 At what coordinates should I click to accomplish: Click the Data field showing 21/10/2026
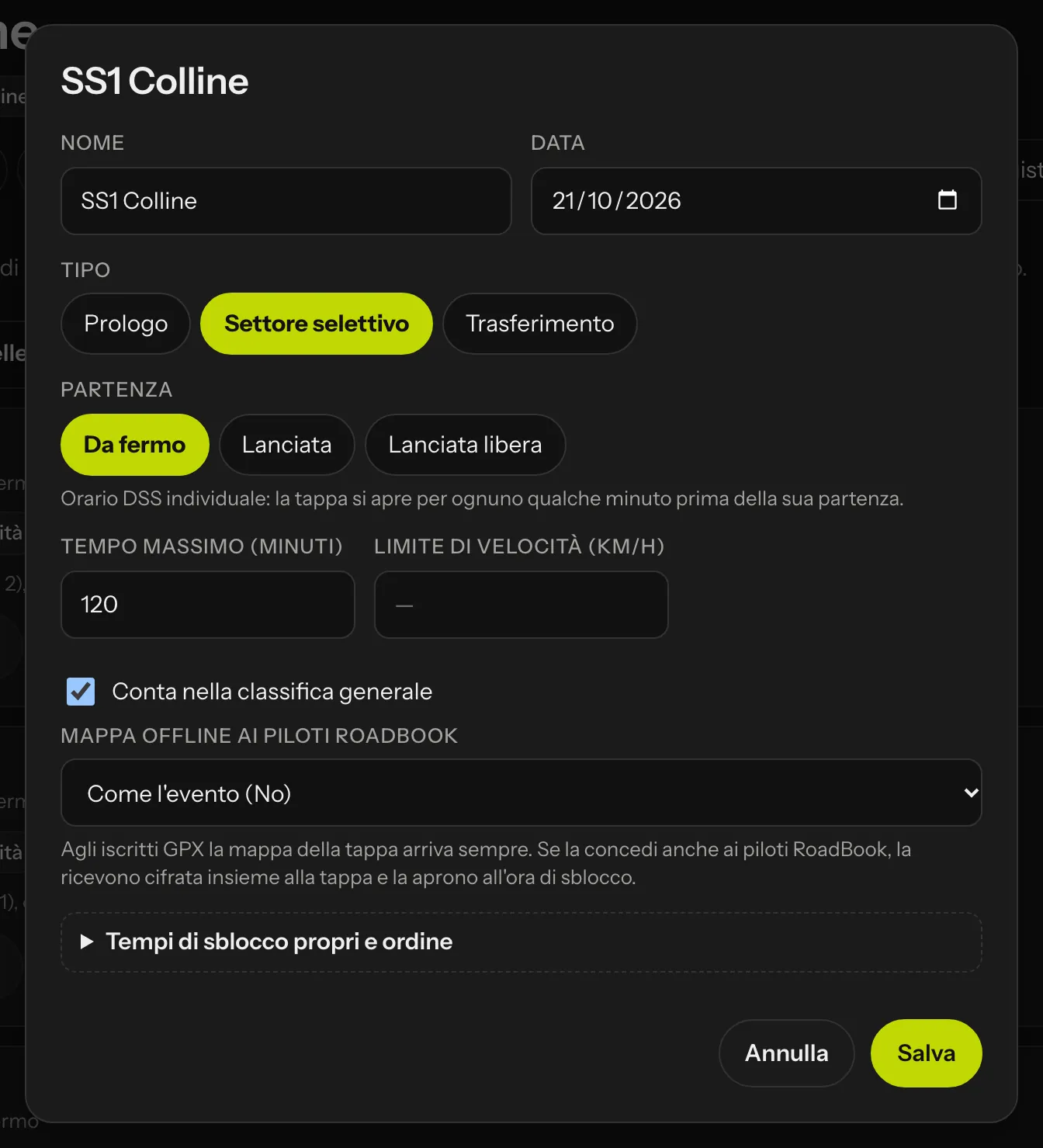click(x=757, y=201)
